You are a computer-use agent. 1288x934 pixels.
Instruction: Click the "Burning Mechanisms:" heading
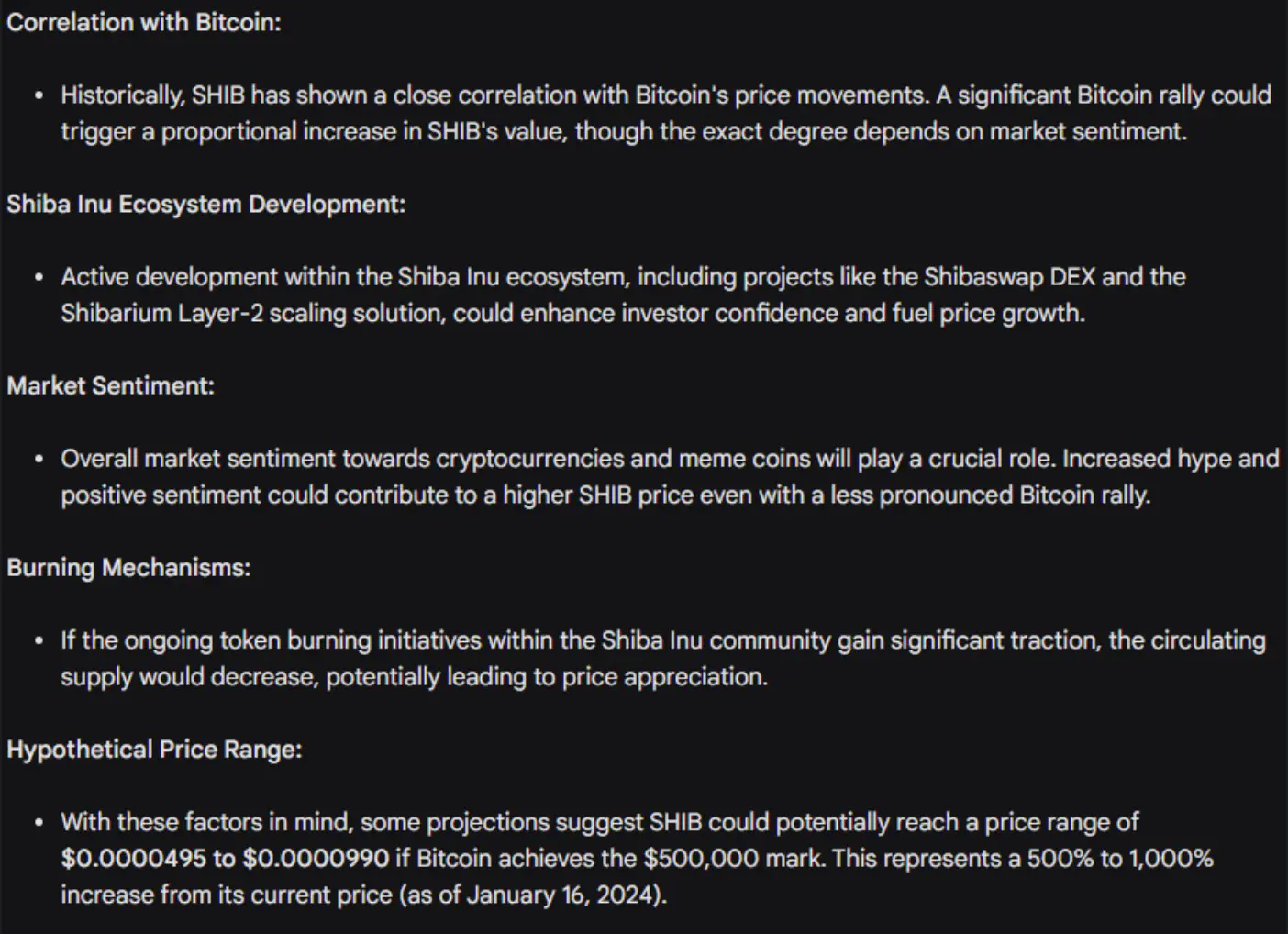(128, 567)
